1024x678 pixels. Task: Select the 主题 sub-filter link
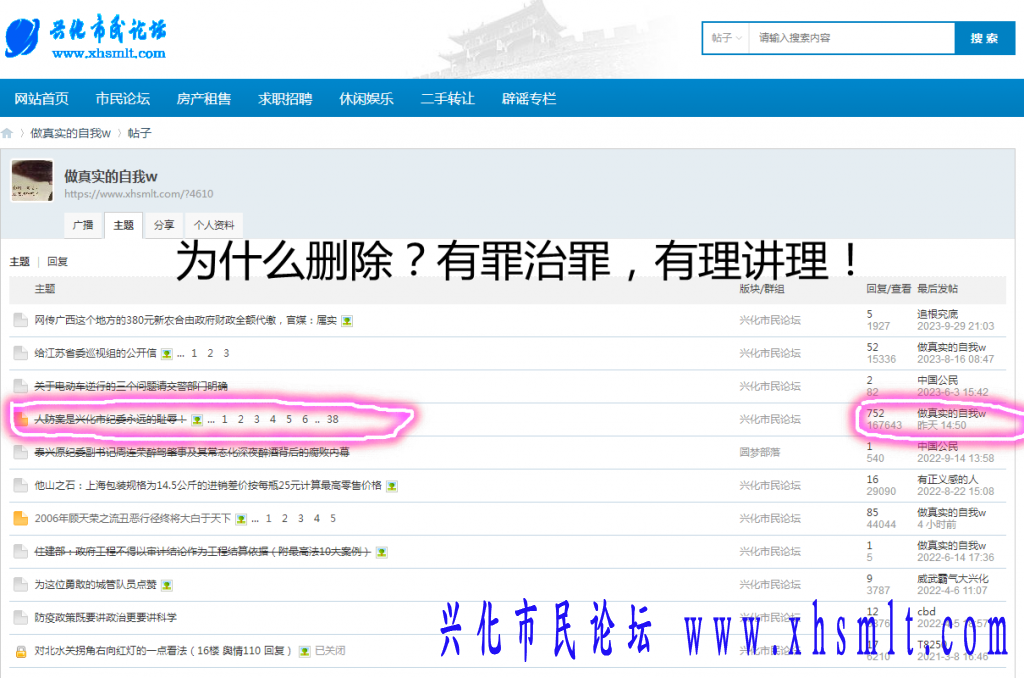[x=20, y=261]
